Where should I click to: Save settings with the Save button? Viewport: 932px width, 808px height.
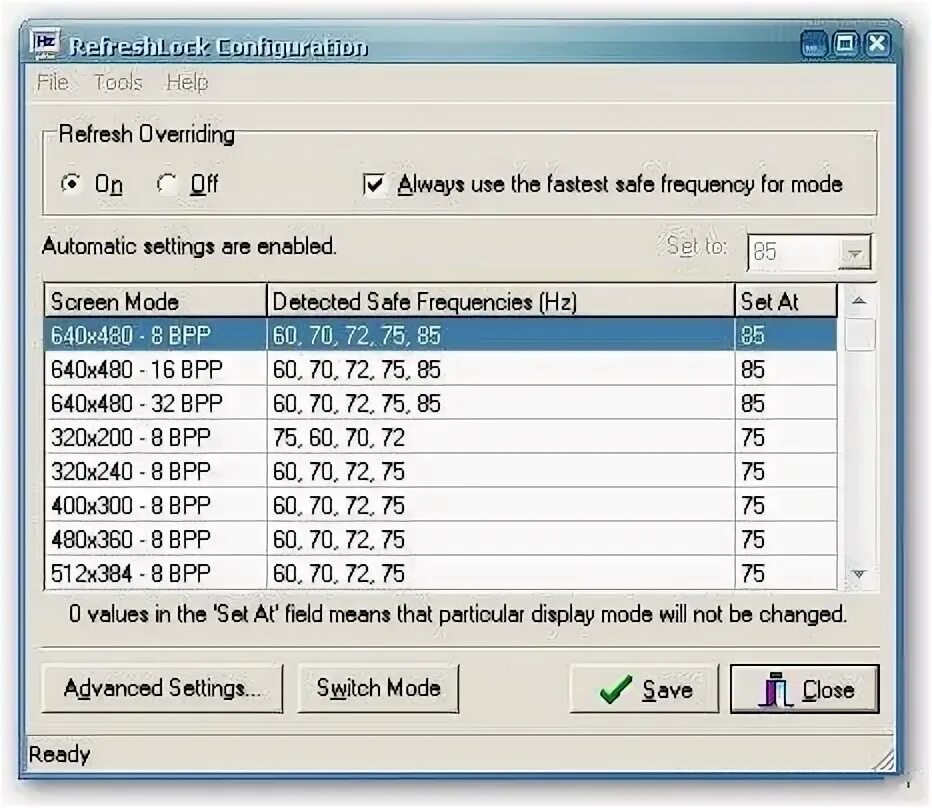(644, 688)
